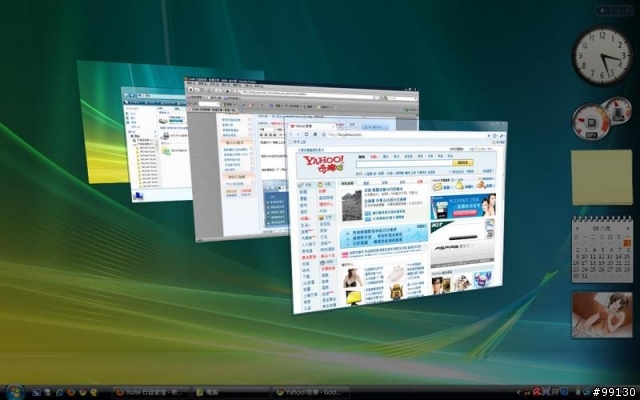Select the highlighted orange day in calendar

(x=627, y=243)
